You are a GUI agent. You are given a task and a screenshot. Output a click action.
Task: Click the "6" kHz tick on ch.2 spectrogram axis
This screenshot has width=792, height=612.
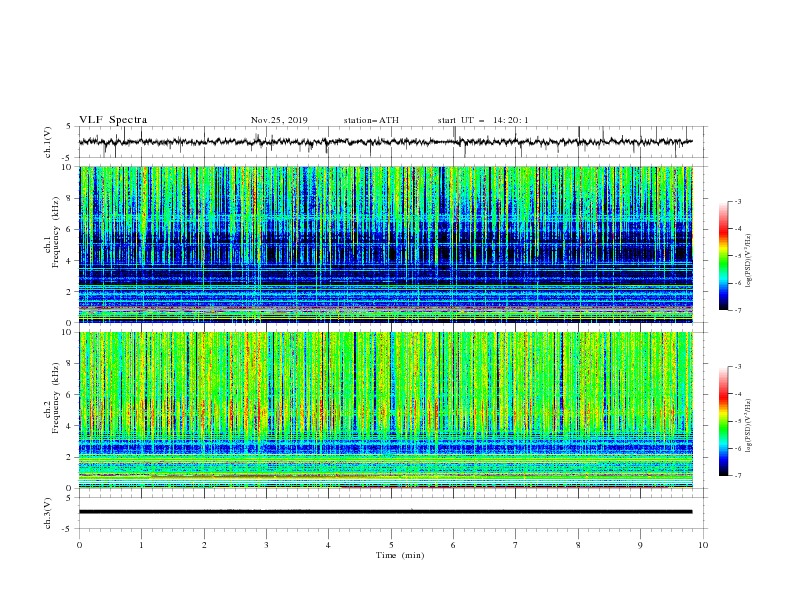pyautogui.click(x=70, y=395)
